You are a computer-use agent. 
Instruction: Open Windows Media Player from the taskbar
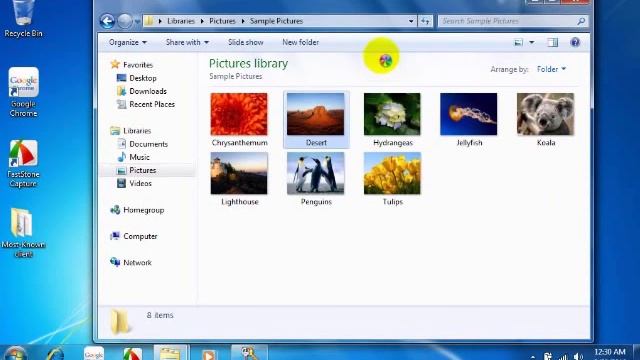point(208,353)
